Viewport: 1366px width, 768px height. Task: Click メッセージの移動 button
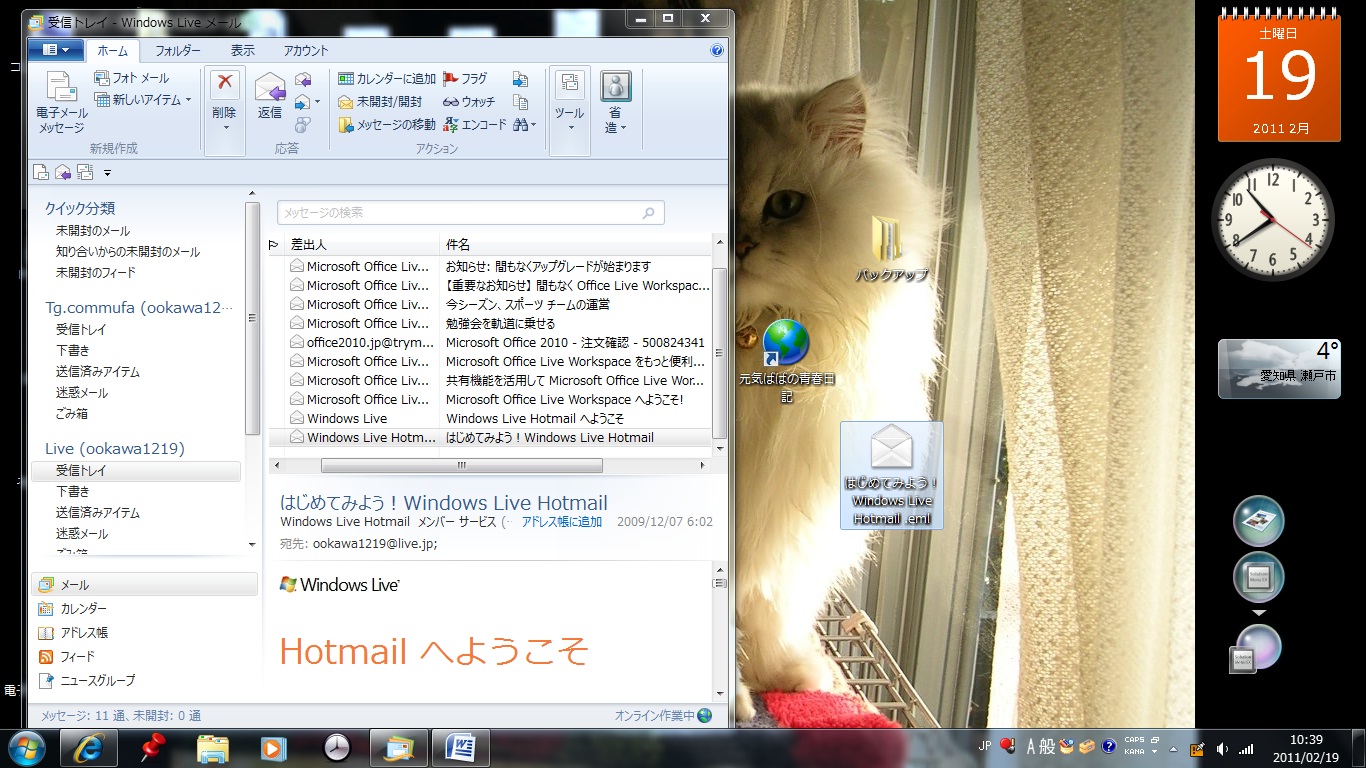click(387, 125)
